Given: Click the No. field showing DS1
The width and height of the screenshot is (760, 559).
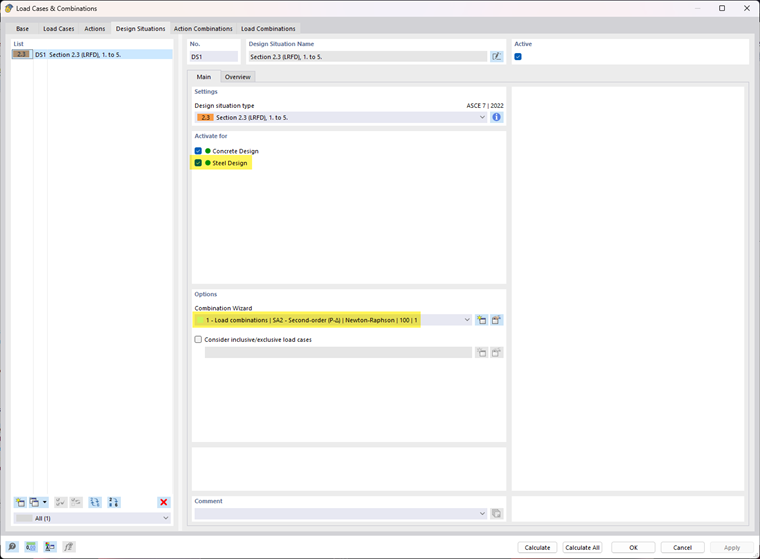Looking at the screenshot, I should 214,57.
